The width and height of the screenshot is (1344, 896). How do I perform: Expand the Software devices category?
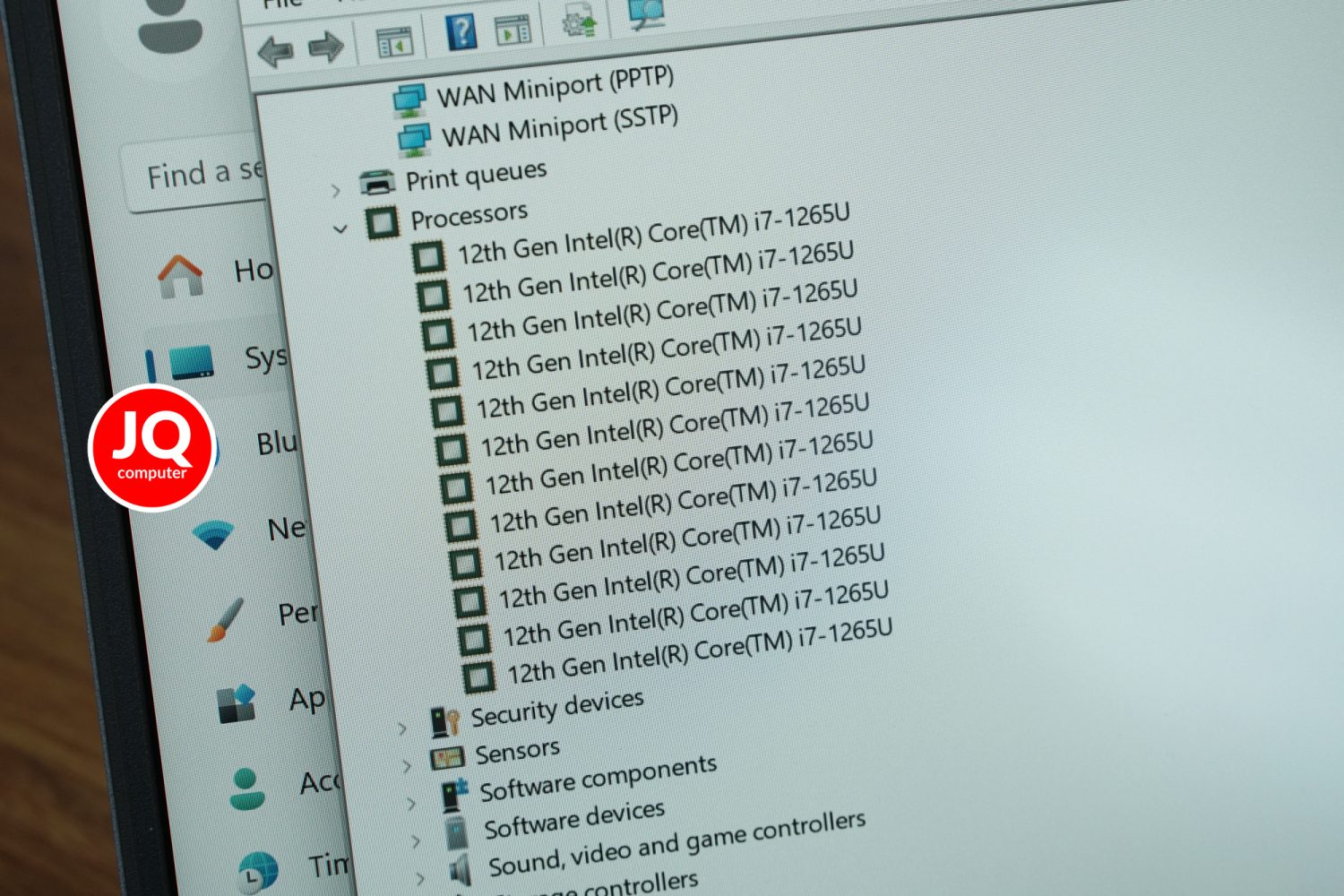point(416,841)
